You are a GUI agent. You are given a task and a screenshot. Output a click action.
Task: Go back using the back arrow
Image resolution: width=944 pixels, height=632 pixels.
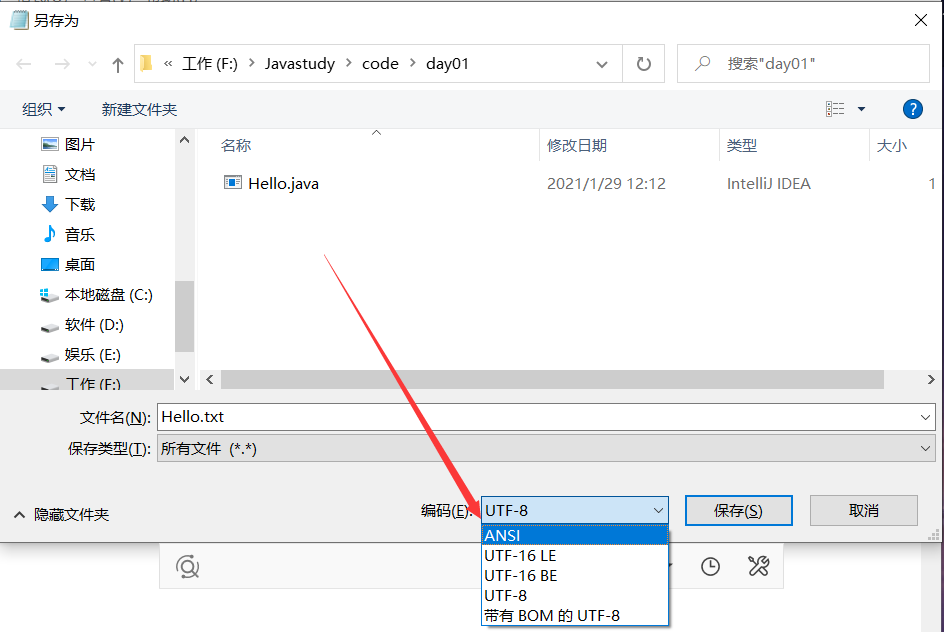click(23, 64)
